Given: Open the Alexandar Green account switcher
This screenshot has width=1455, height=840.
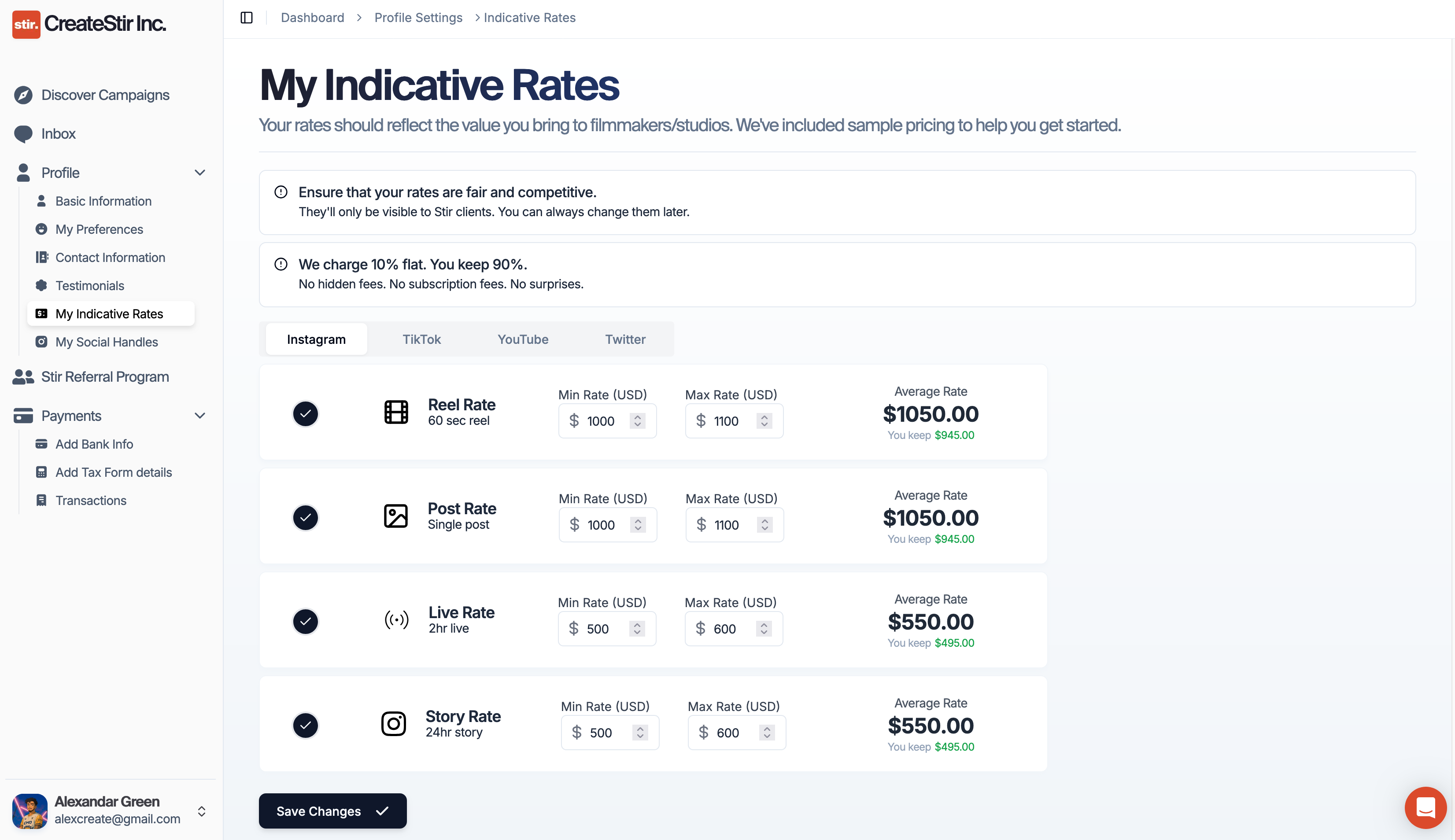Looking at the screenshot, I should 201,811.
